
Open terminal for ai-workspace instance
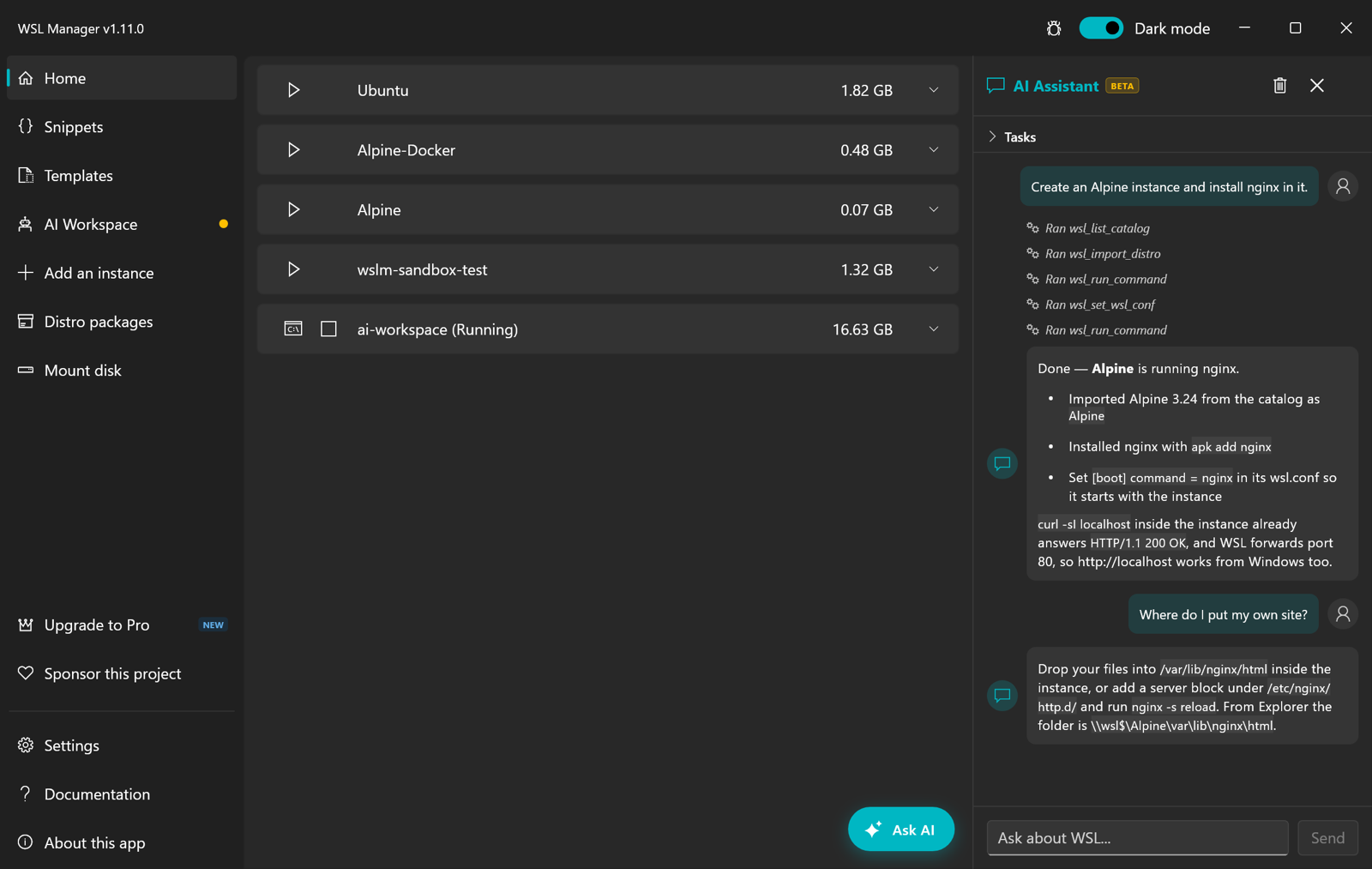293,329
